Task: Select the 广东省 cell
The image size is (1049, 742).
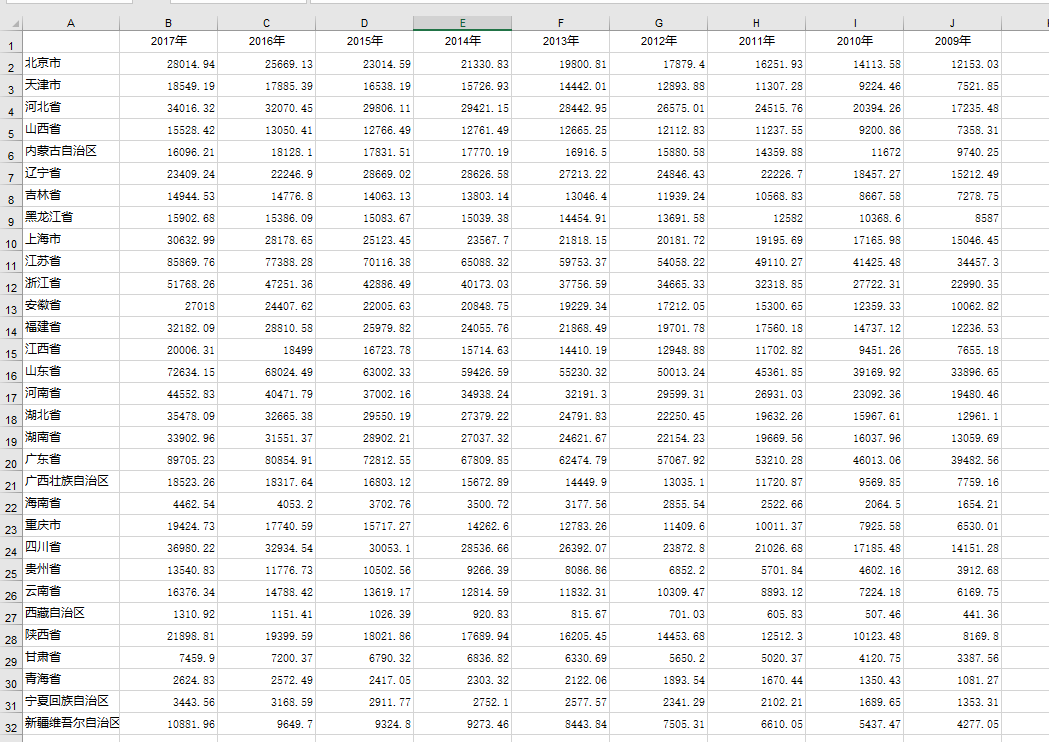Action: [x=71, y=460]
